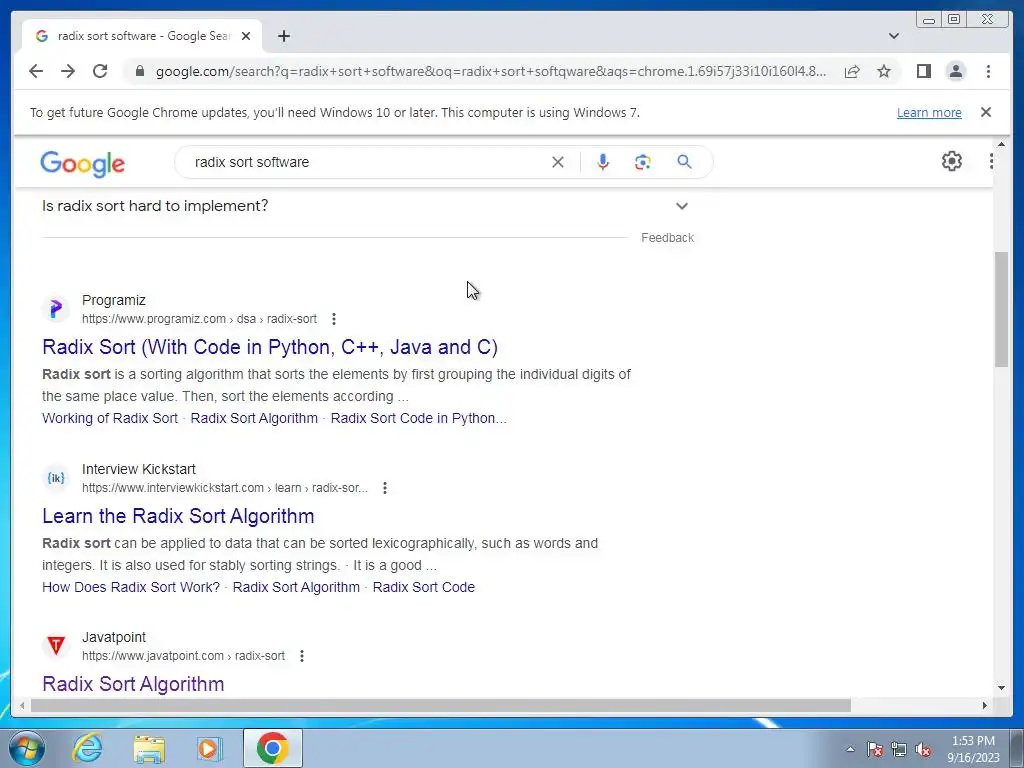Viewport: 1024px width, 768px height.
Task: Select the Chrome taskbar button
Action: click(x=273, y=748)
